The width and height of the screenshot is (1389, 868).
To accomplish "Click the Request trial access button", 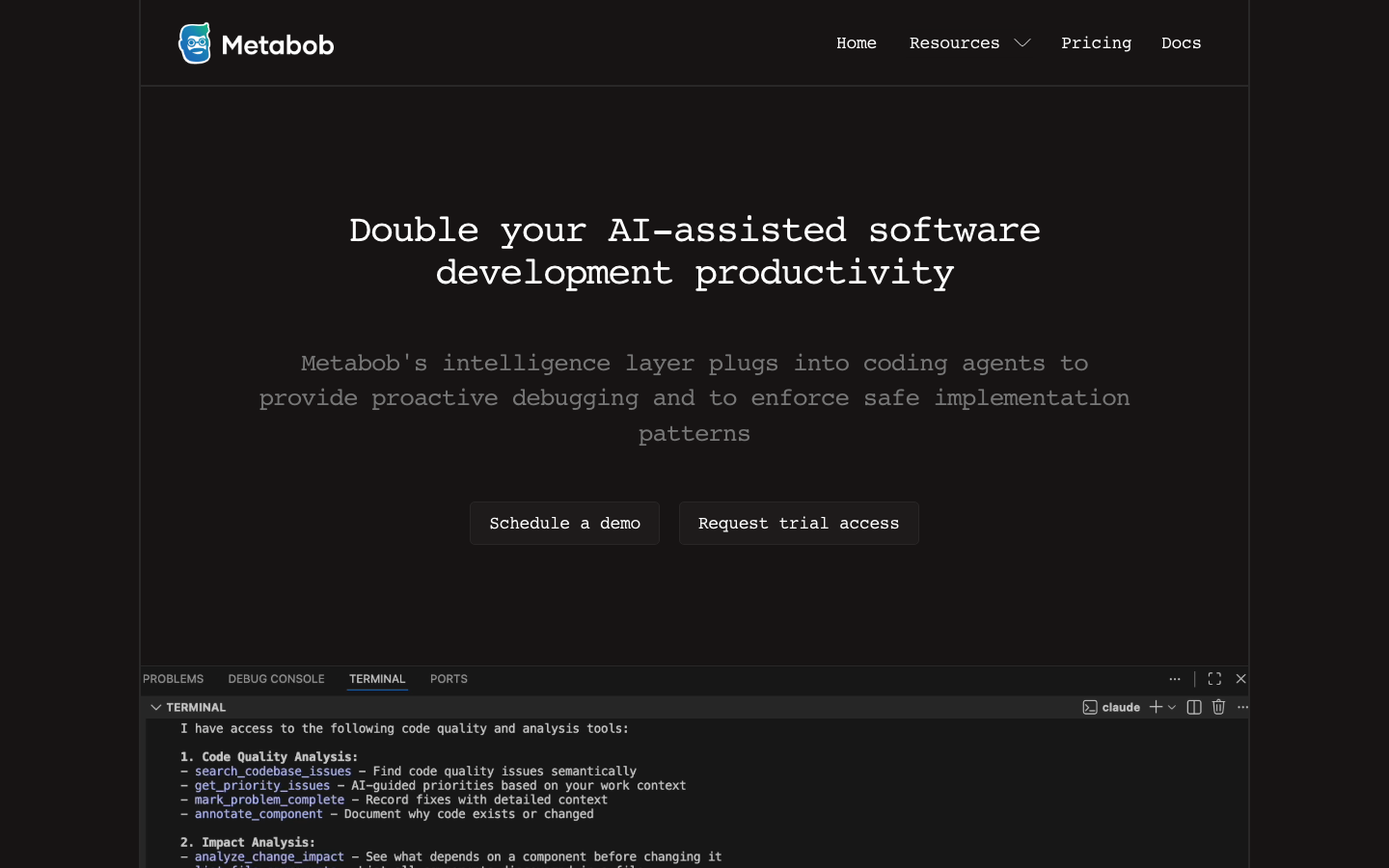I will pyautogui.click(x=799, y=523).
